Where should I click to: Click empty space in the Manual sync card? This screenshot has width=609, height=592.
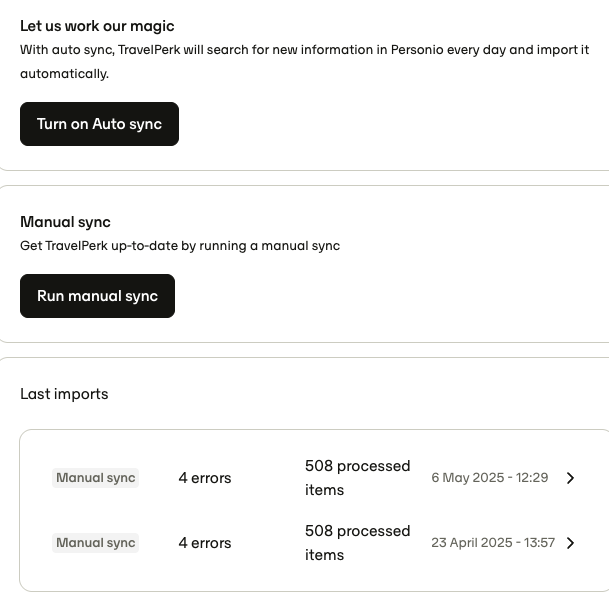click(388, 295)
